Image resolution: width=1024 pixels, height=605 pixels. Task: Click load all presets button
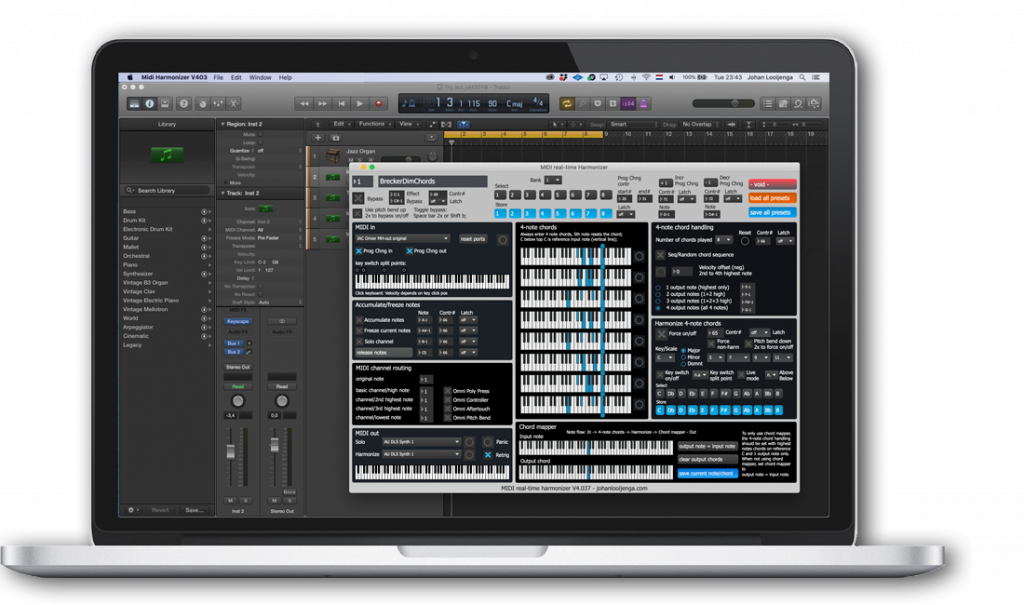(772, 198)
